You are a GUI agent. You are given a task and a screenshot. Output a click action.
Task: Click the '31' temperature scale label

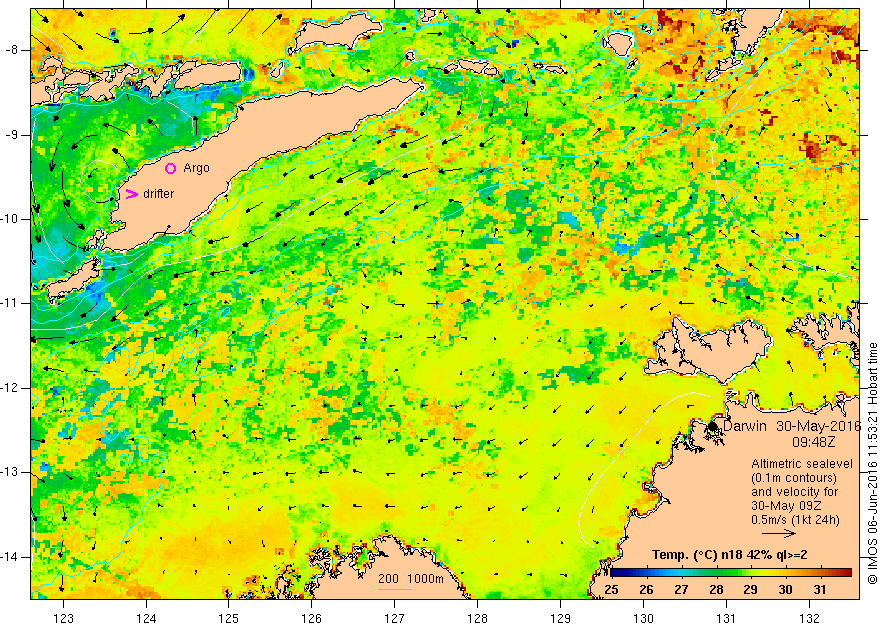820,589
